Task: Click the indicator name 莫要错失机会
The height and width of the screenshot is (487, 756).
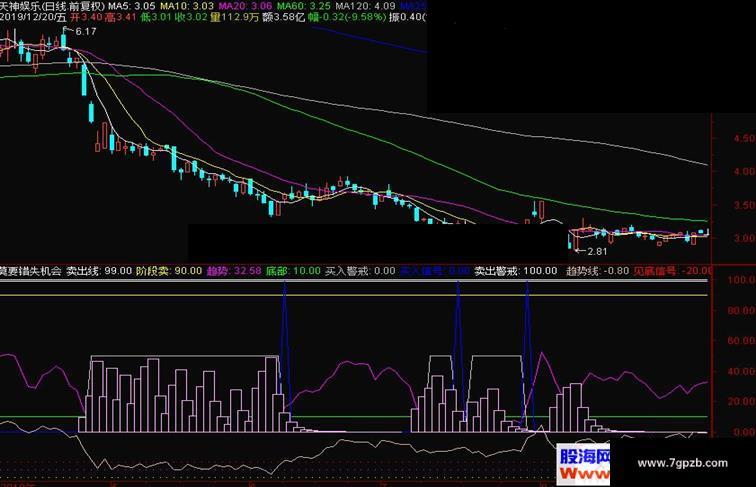Action: [31, 271]
